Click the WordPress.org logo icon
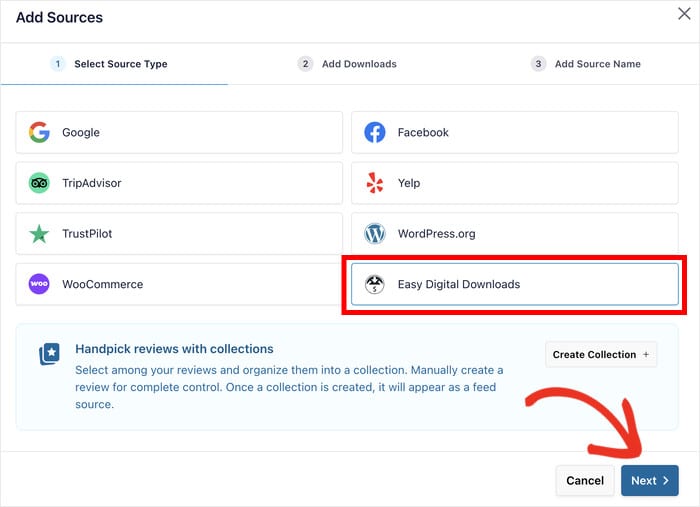Viewport: 700px width, 507px height. (x=375, y=234)
